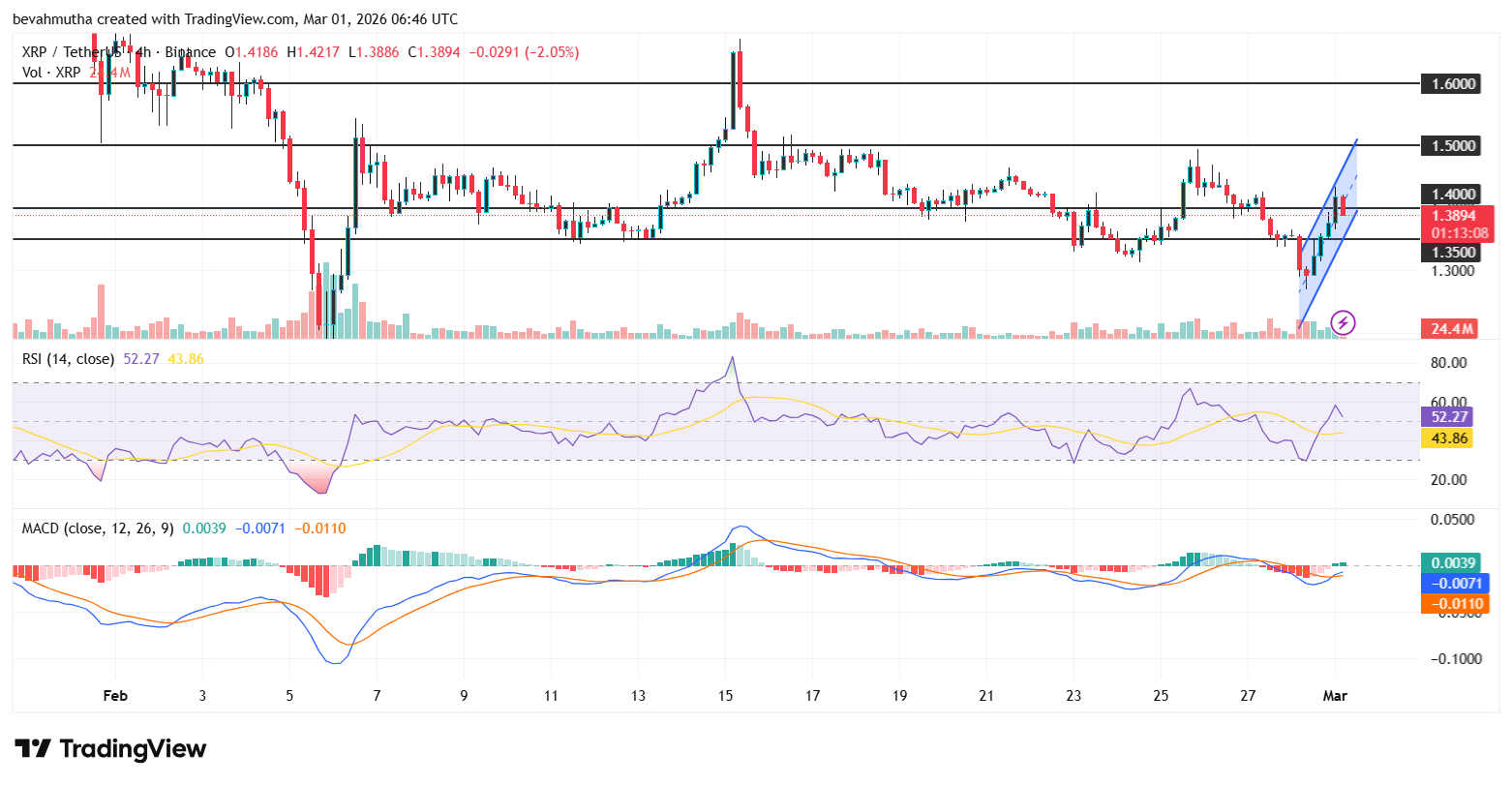Click the TradingView logo
Screen dimensions: 1512x785
click(109, 748)
